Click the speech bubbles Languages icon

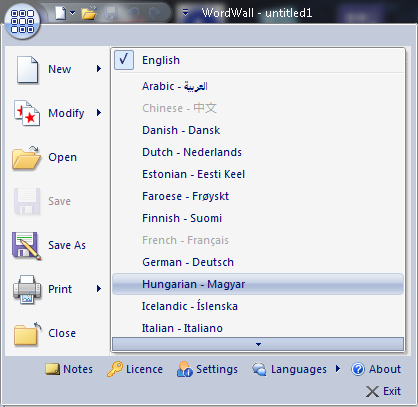click(259, 369)
